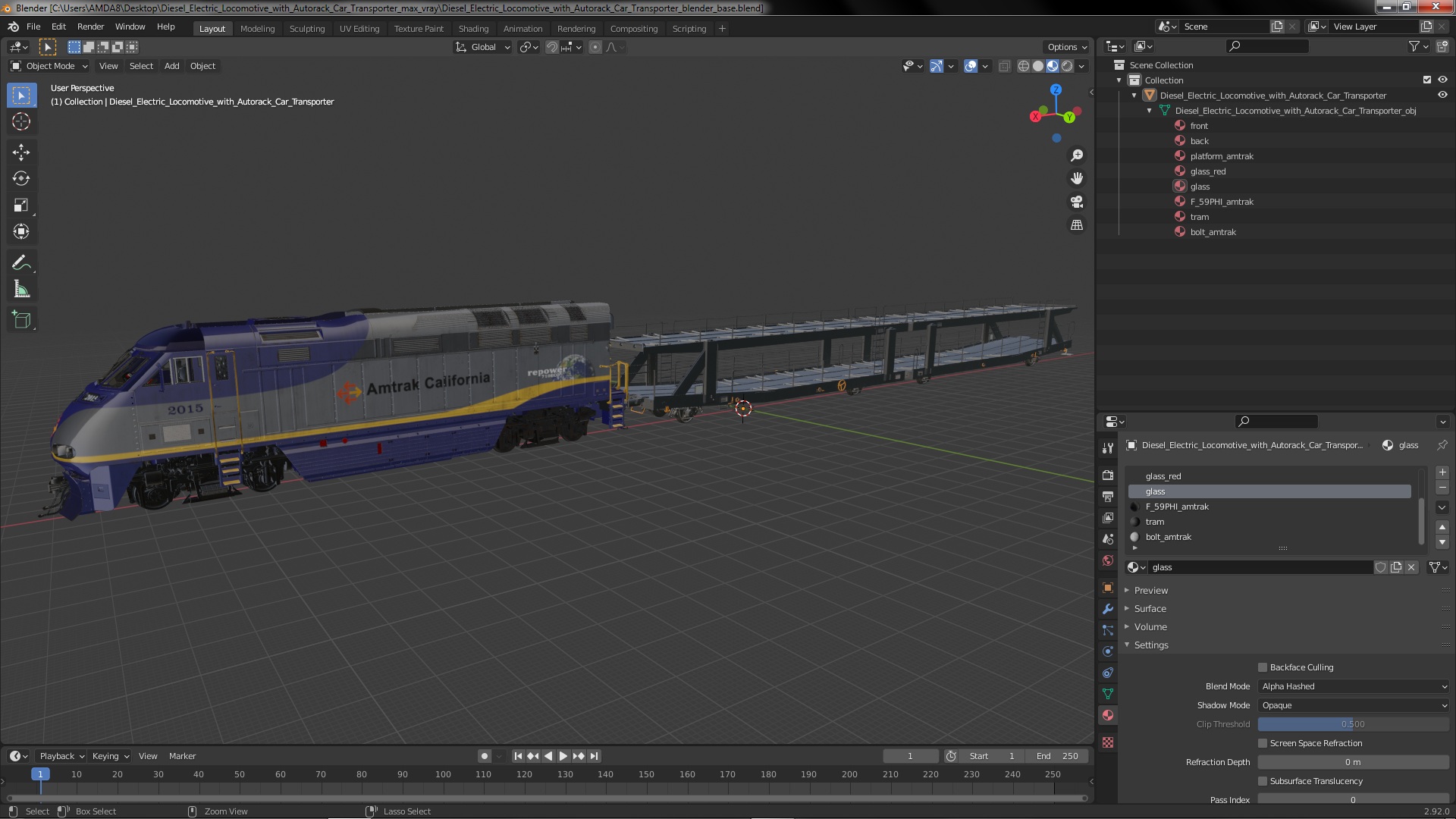Image resolution: width=1456 pixels, height=819 pixels.
Task: Switch to the Shading workspace tab
Action: (x=473, y=29)
